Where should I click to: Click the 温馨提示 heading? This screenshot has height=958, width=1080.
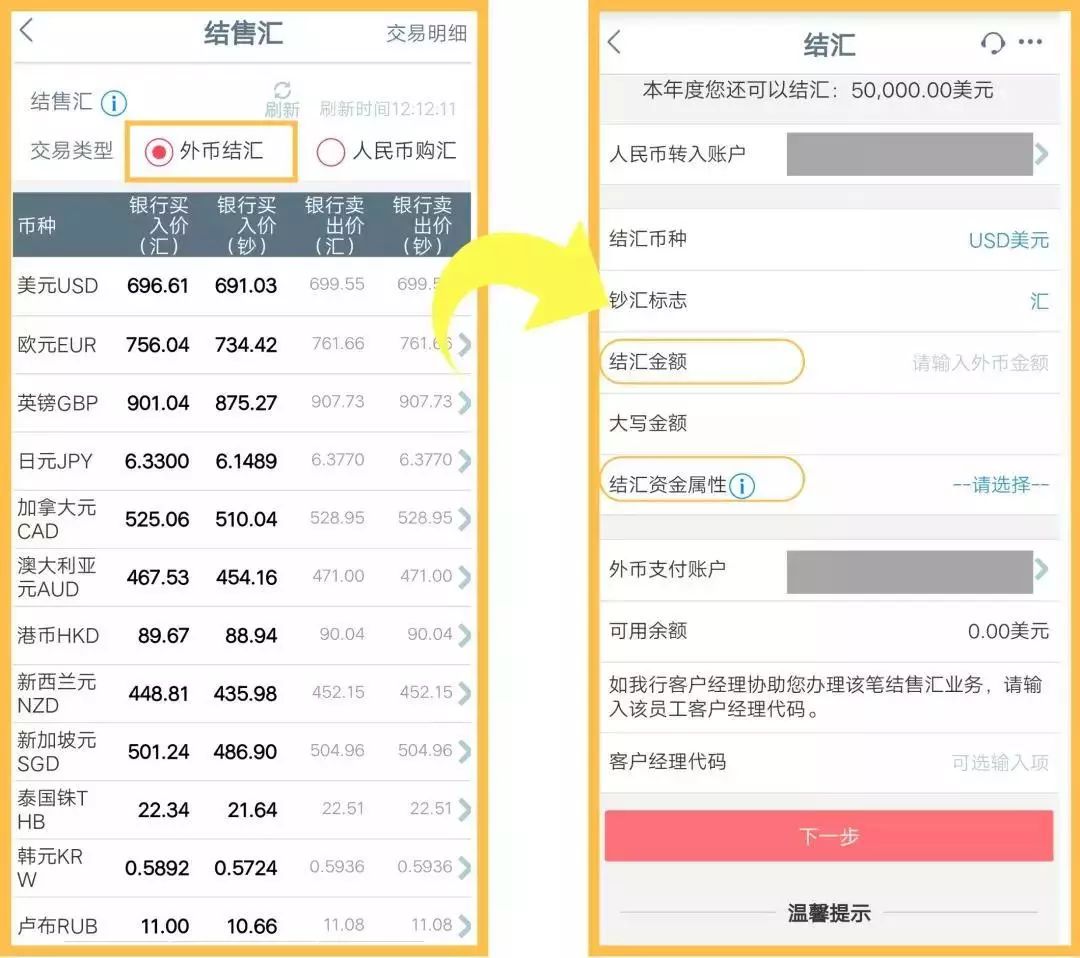[x=829, y=913]
